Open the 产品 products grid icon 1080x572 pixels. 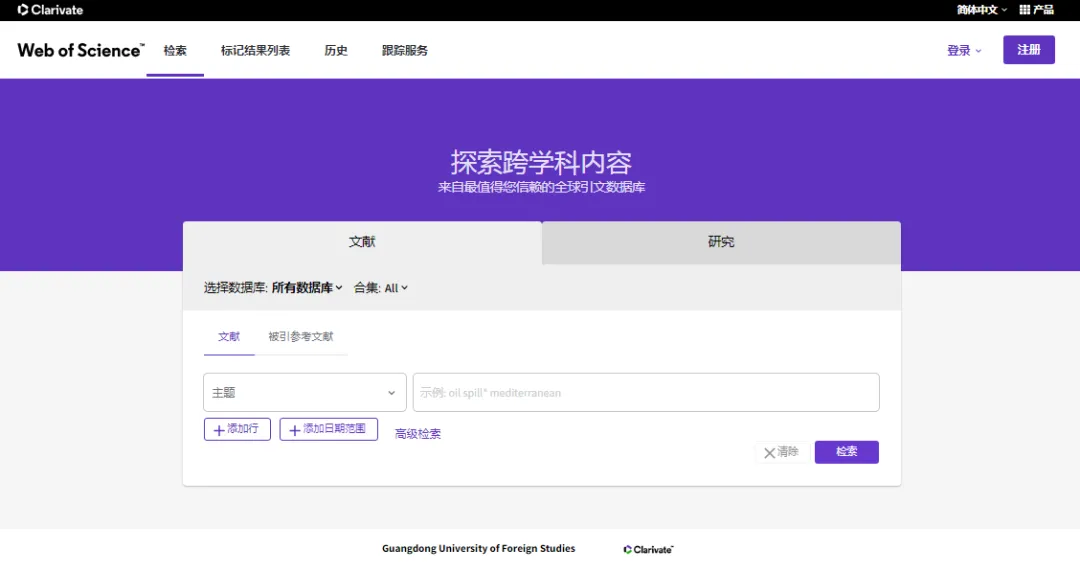point(1024,10)
